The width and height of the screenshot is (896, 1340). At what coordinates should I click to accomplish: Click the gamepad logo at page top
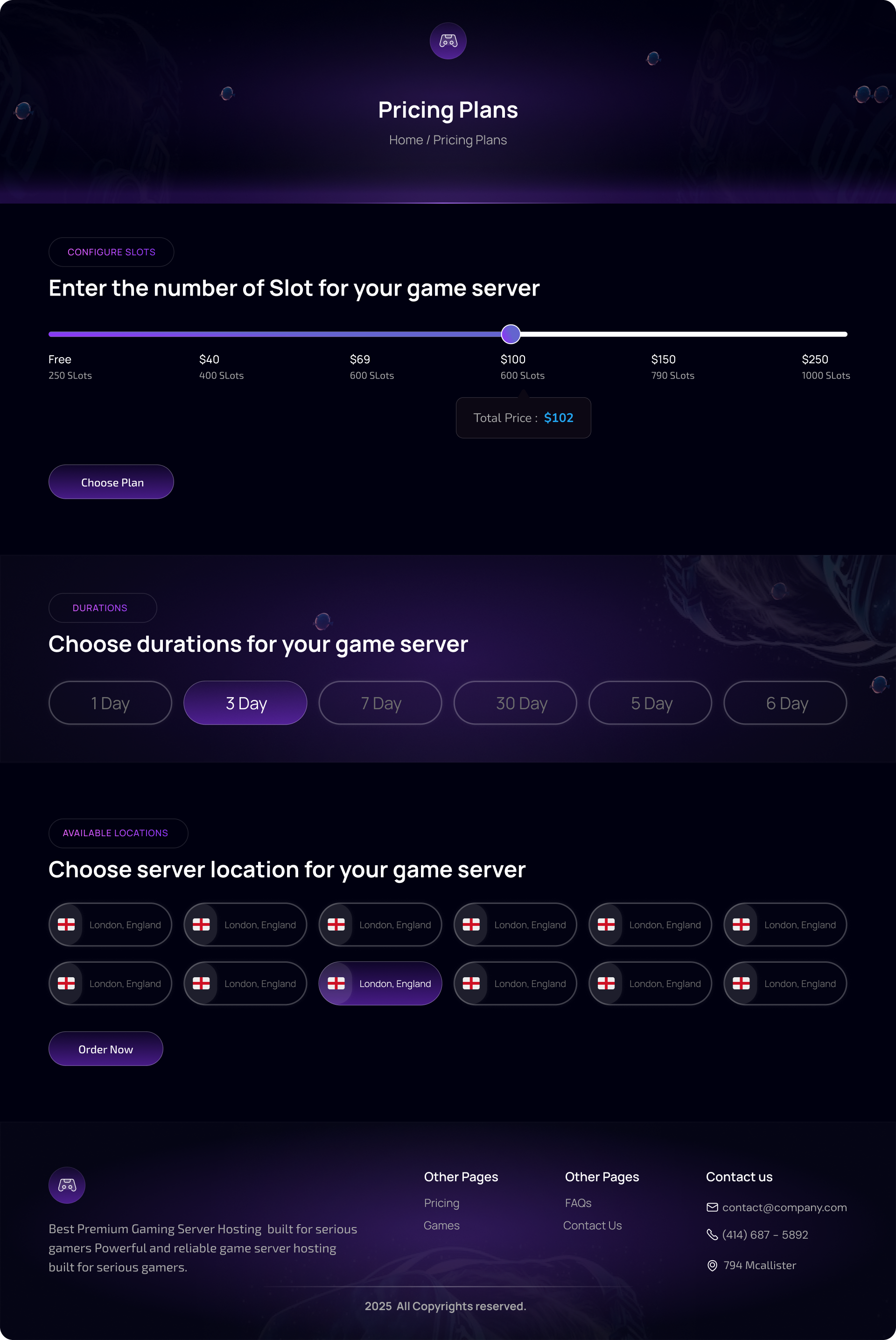click(448, 41)
